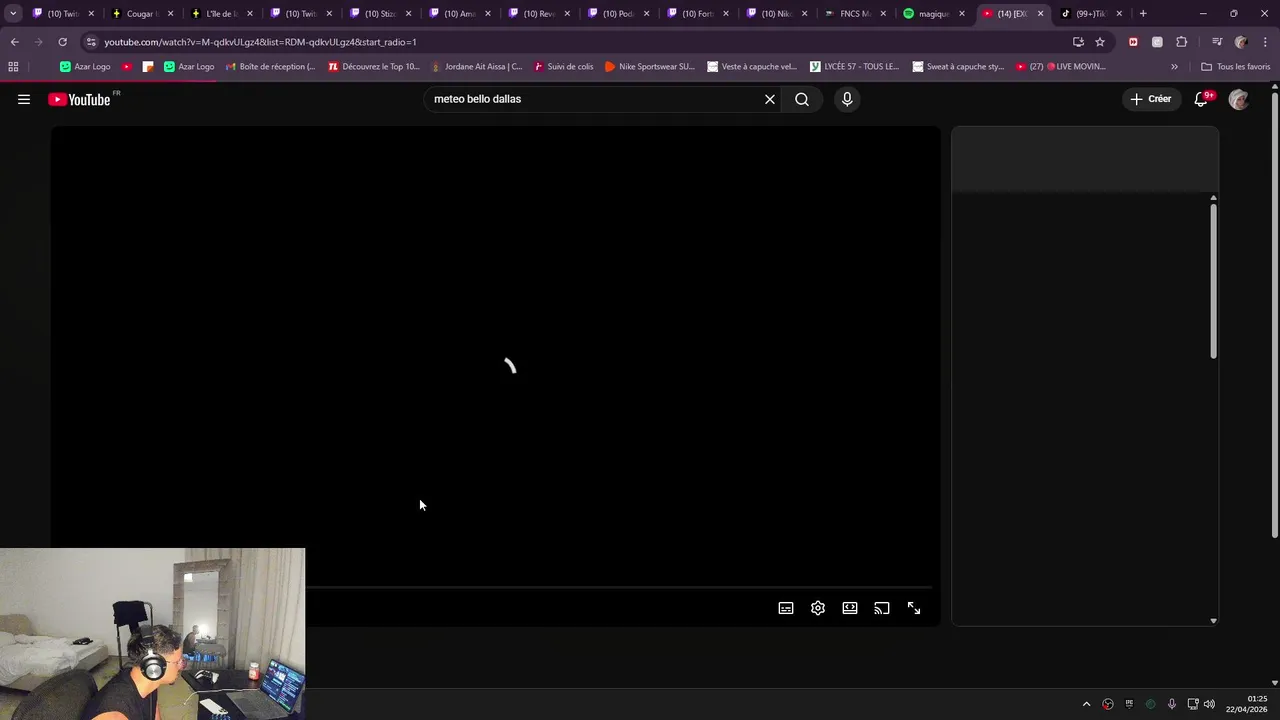
Task: Run the search with the magnifier button
Action: click(802, 99)
